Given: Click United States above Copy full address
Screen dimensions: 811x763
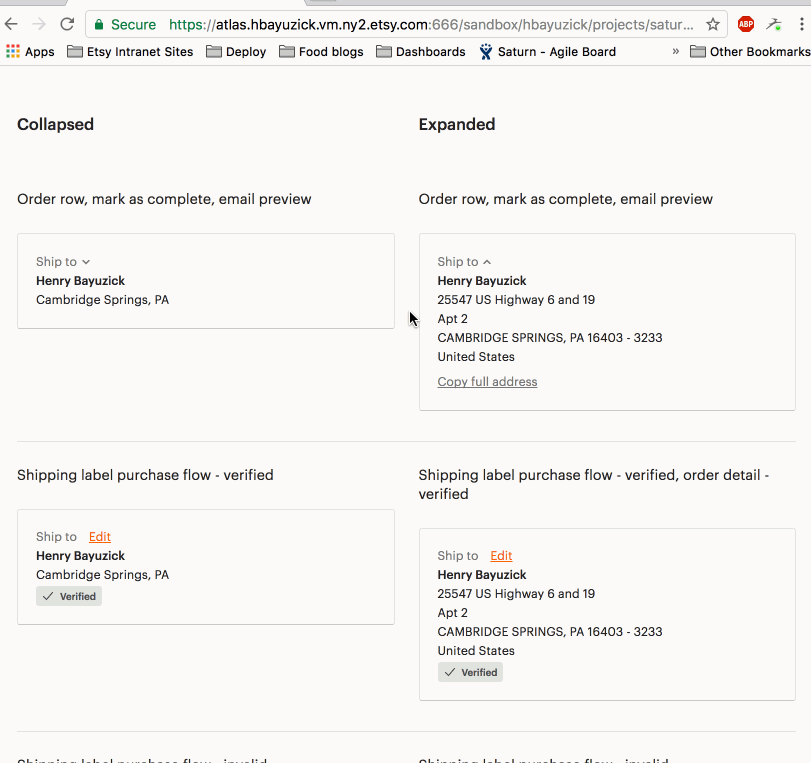Looking at the screenshot, I should pyautogui.click(x=476, y=357).
